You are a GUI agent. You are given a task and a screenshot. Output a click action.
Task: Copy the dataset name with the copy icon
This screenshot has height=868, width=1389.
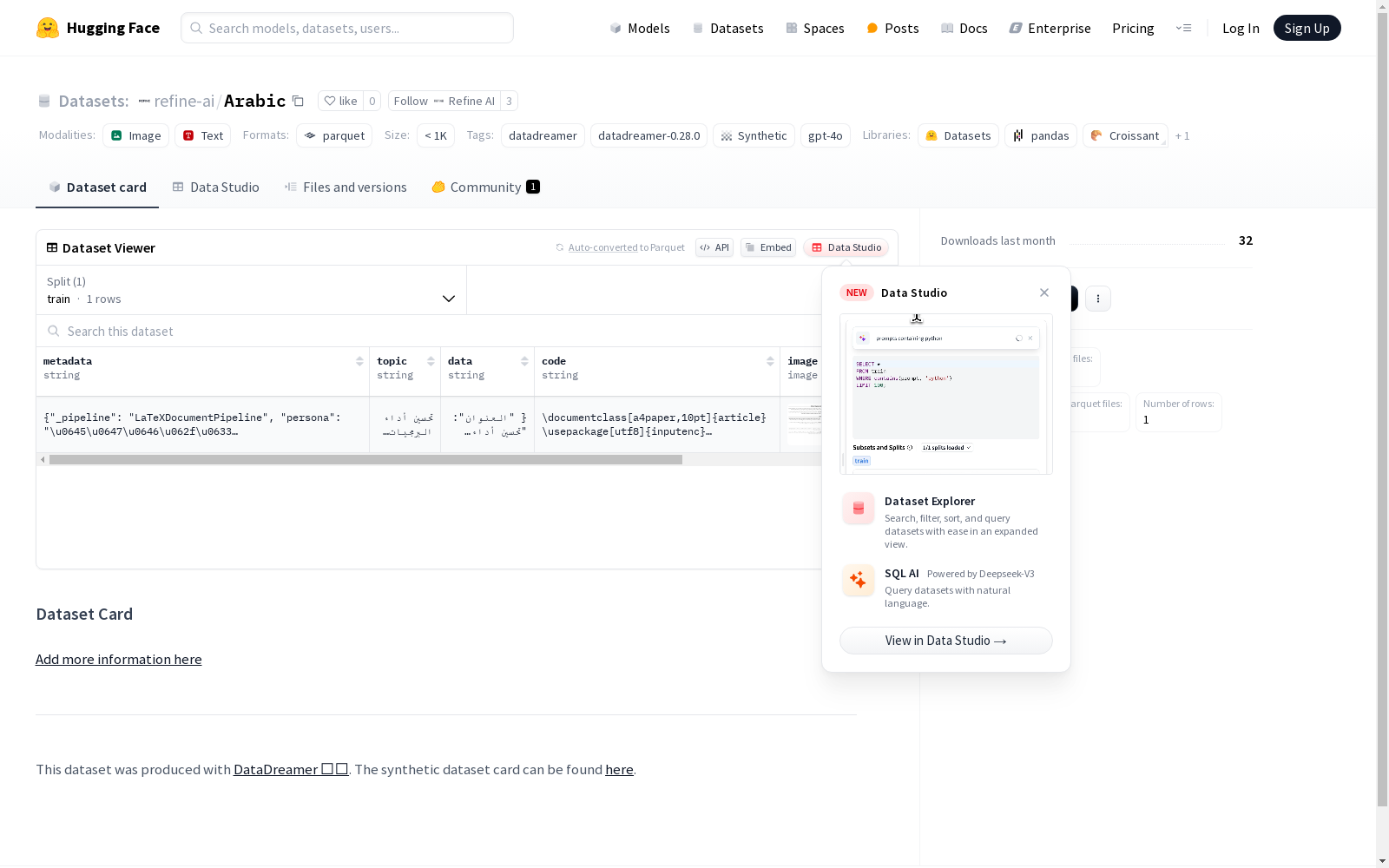[298, 101]
